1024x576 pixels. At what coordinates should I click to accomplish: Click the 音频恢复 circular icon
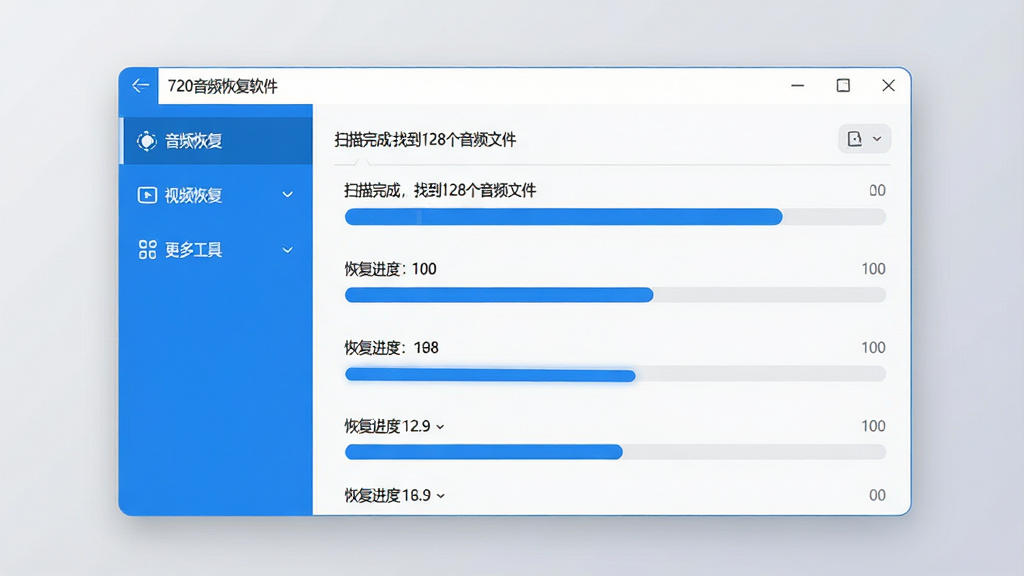[146, 140]
